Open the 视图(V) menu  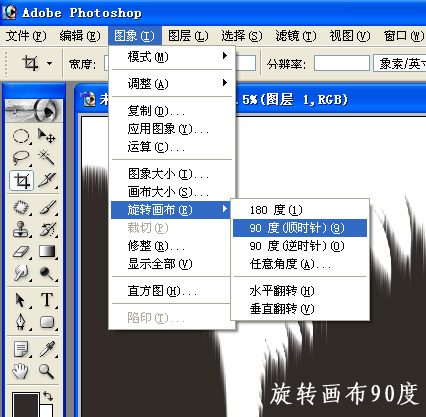(350, 36)
